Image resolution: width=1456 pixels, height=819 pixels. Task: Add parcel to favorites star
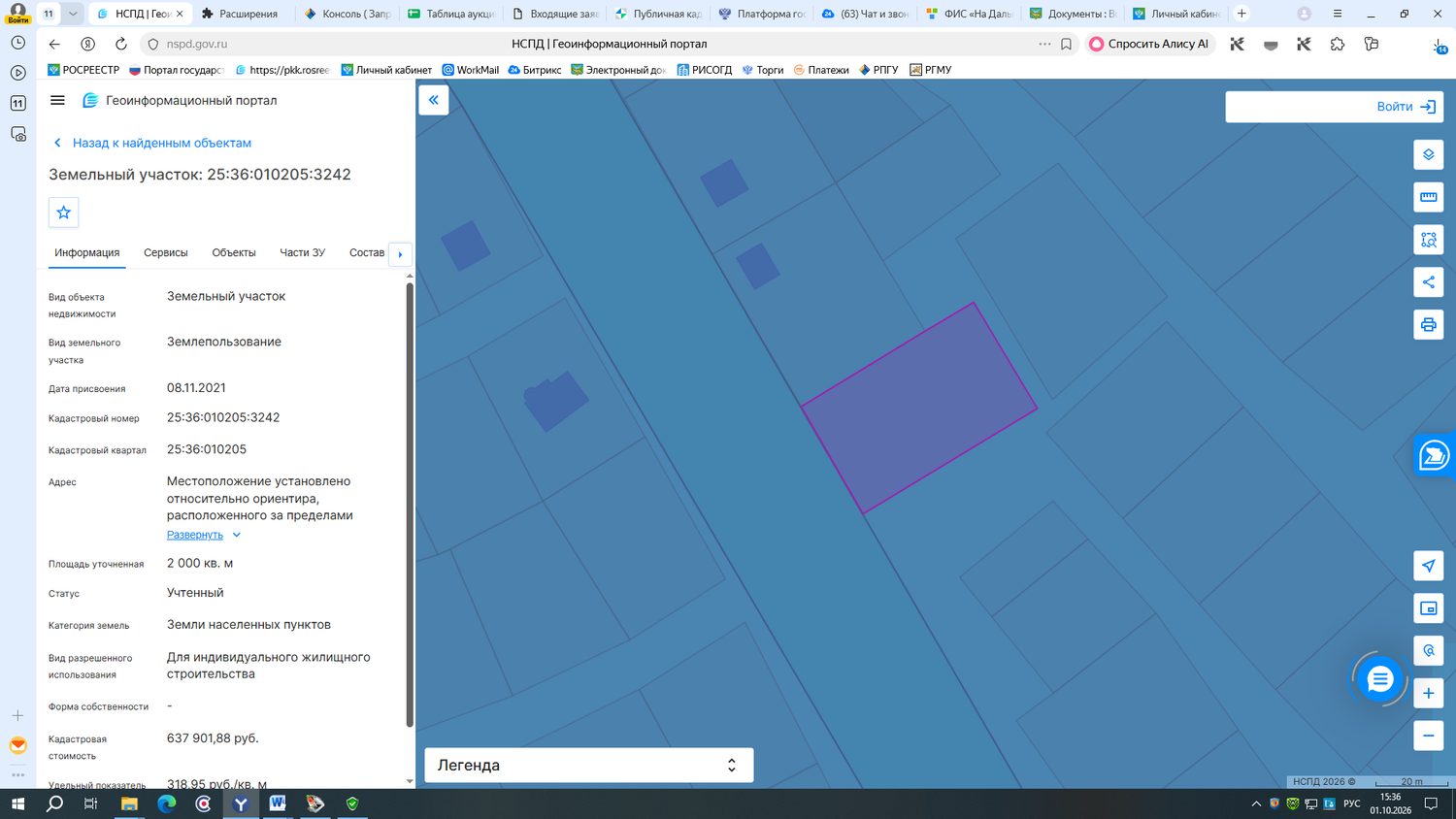pos(64,213)
